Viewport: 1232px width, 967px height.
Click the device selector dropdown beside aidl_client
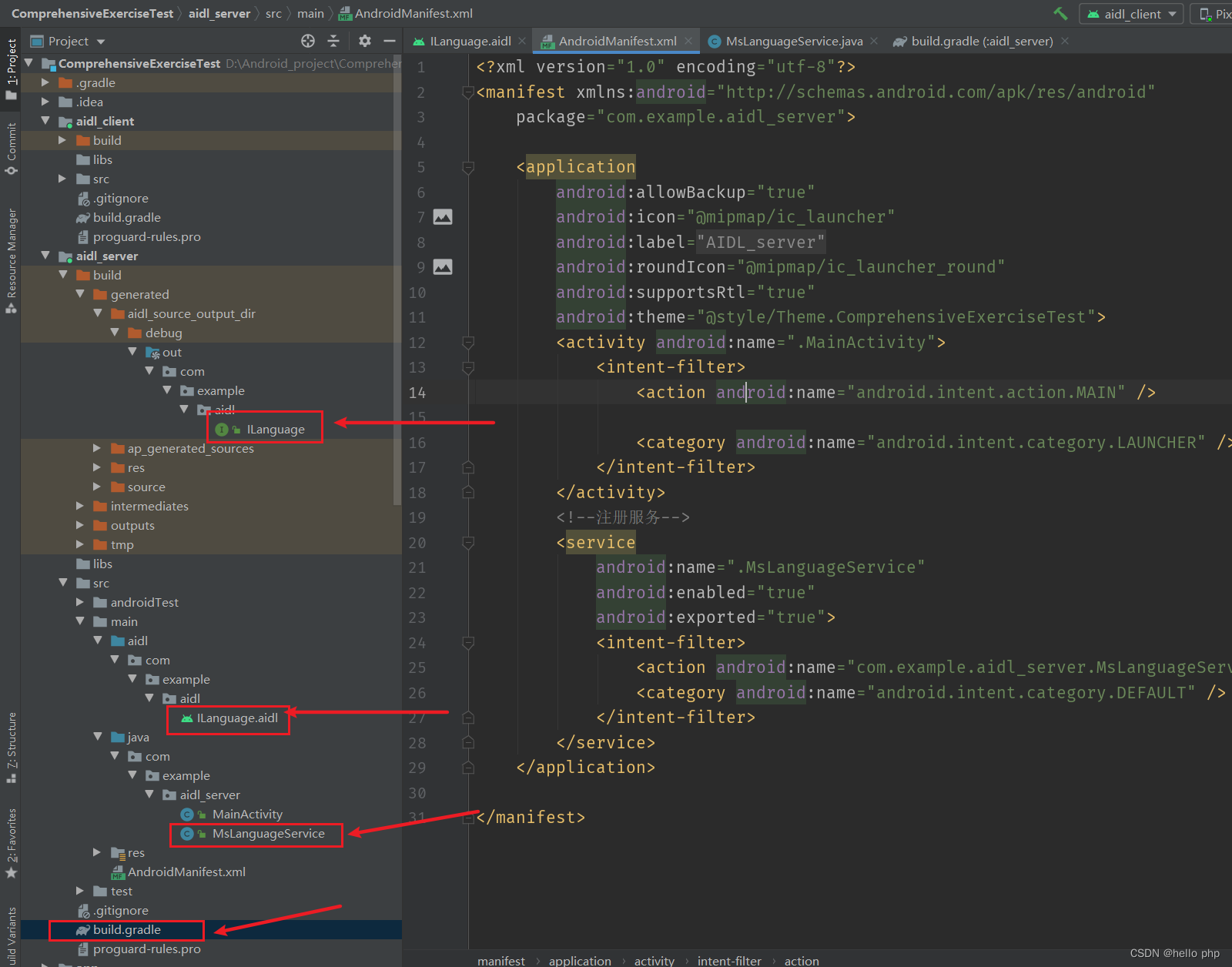point(1213,14)
